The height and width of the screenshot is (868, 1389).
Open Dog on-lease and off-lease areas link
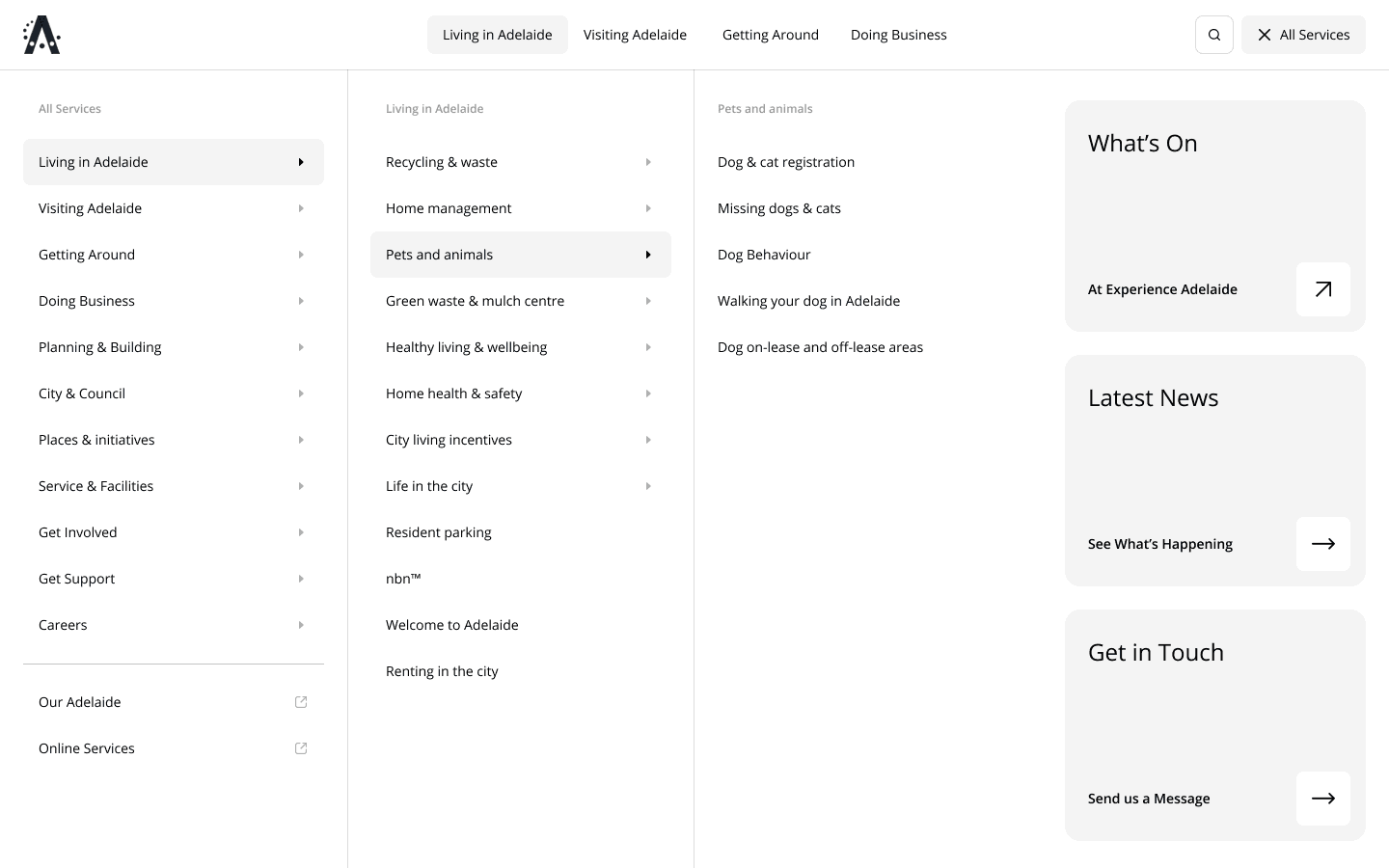pyautogui.click(x=820, y=347)
